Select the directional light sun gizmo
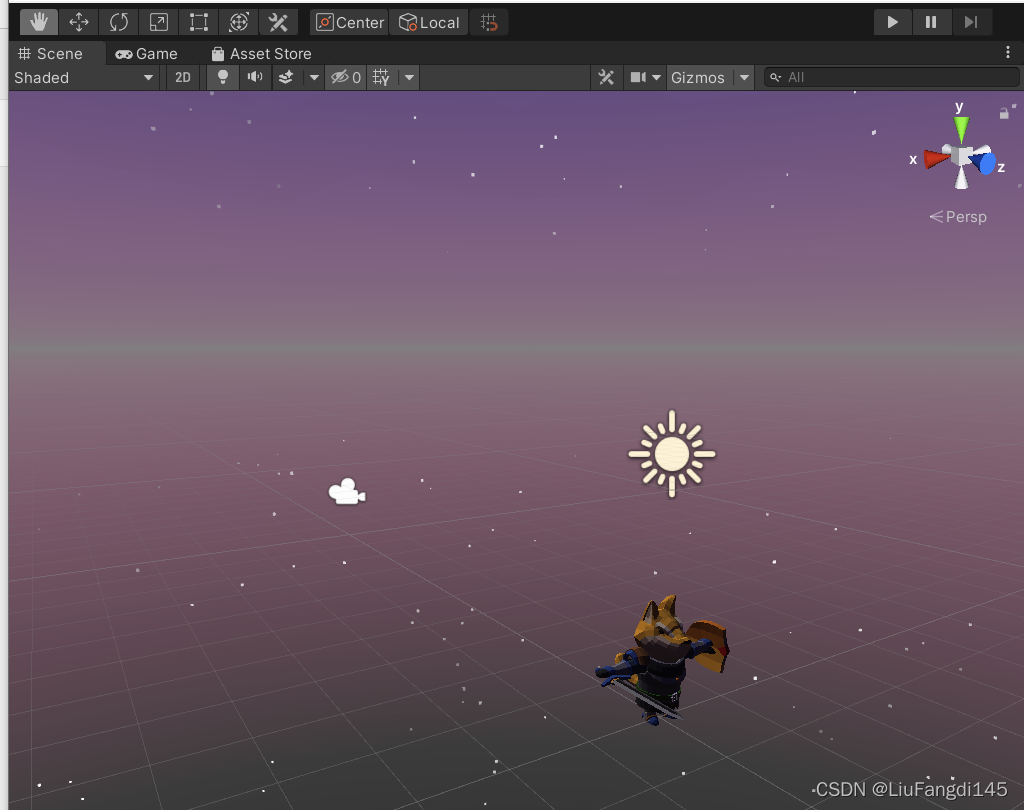Screen dimensions: 1024x810 [672, 454]
